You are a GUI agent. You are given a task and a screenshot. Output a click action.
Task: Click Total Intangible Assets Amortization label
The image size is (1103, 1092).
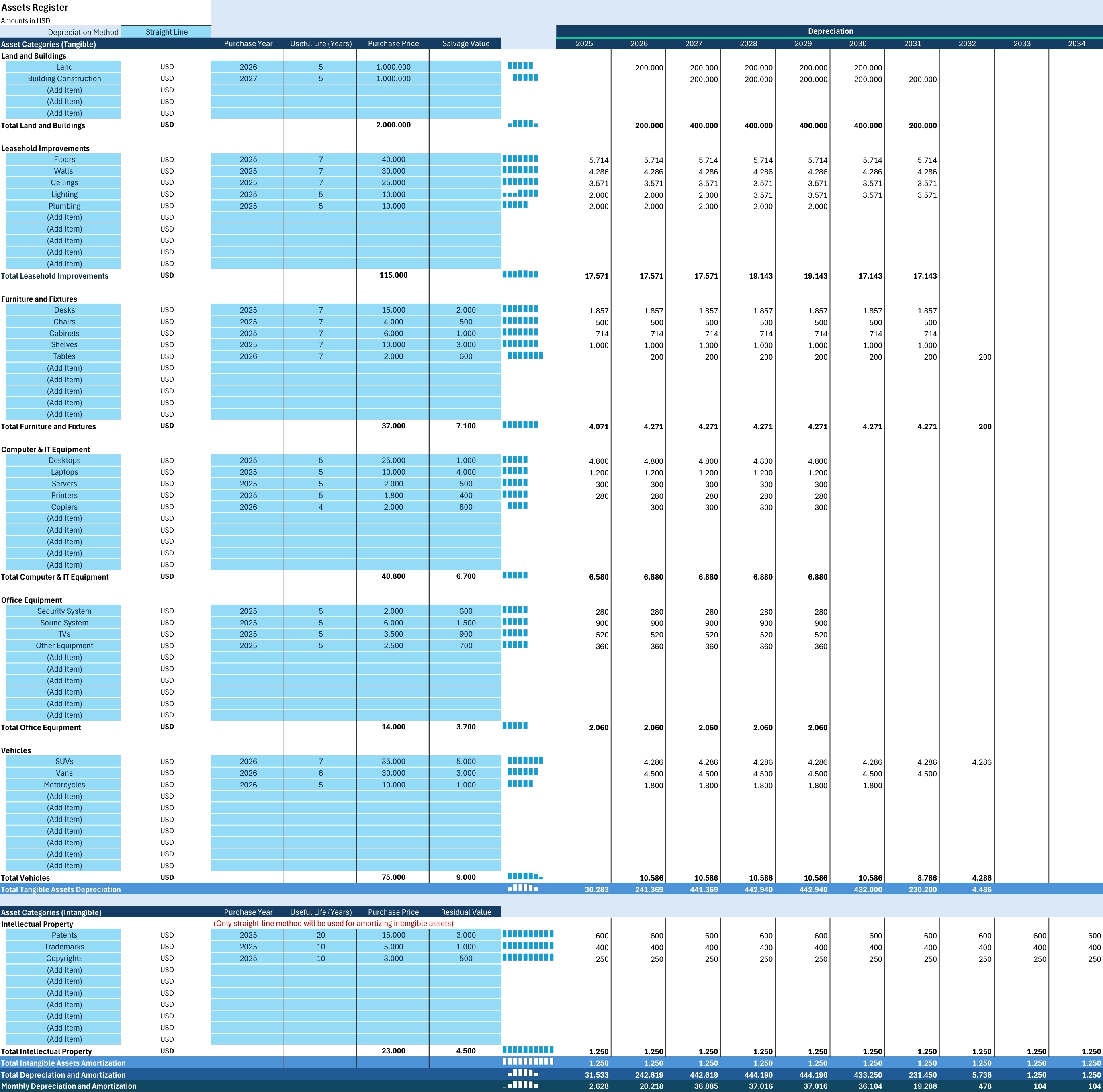pyautogui.click(x=63, y=1063)
